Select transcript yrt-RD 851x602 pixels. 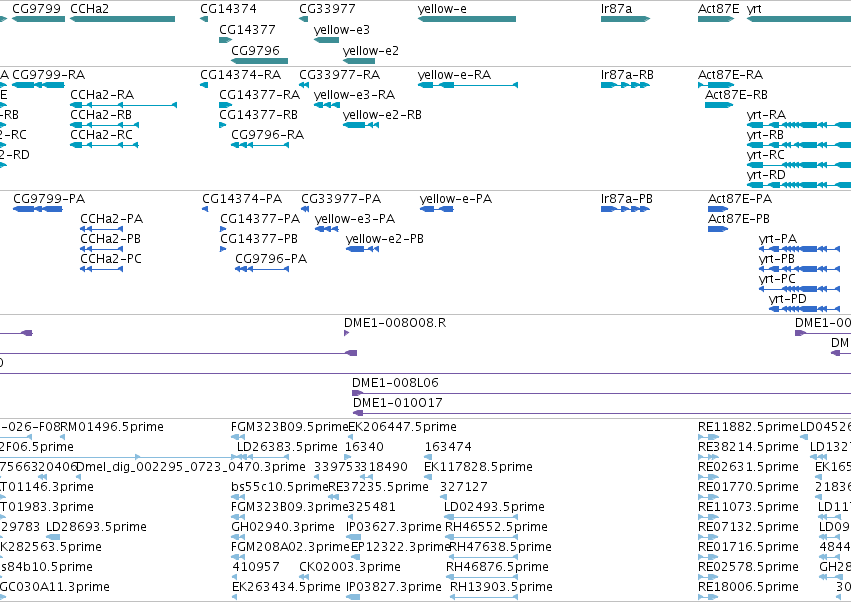(799, 185)
